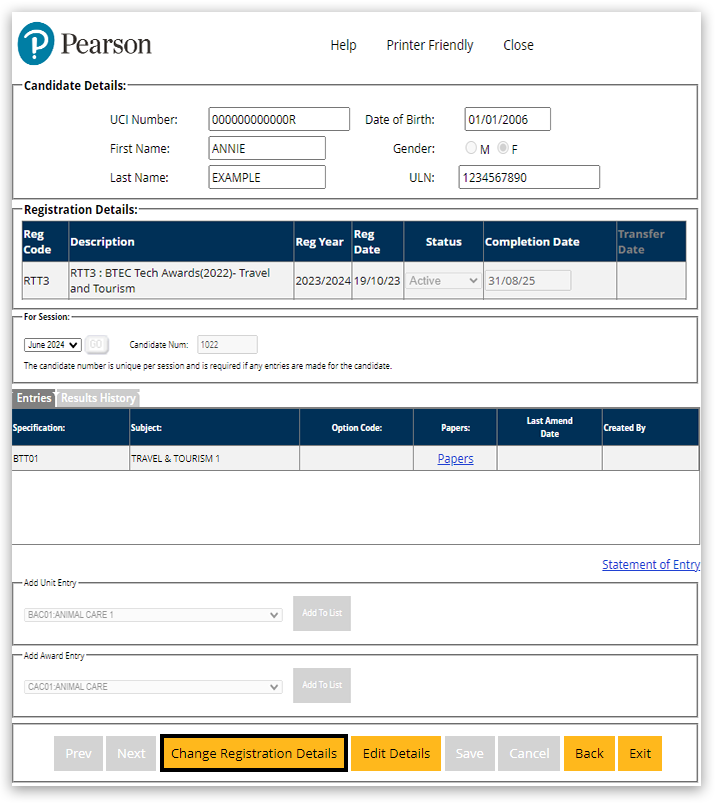This screenshot has height=804, width=719.
Task: Open the Add Unit Entry dropdown
Action: (x=153, y=615)
